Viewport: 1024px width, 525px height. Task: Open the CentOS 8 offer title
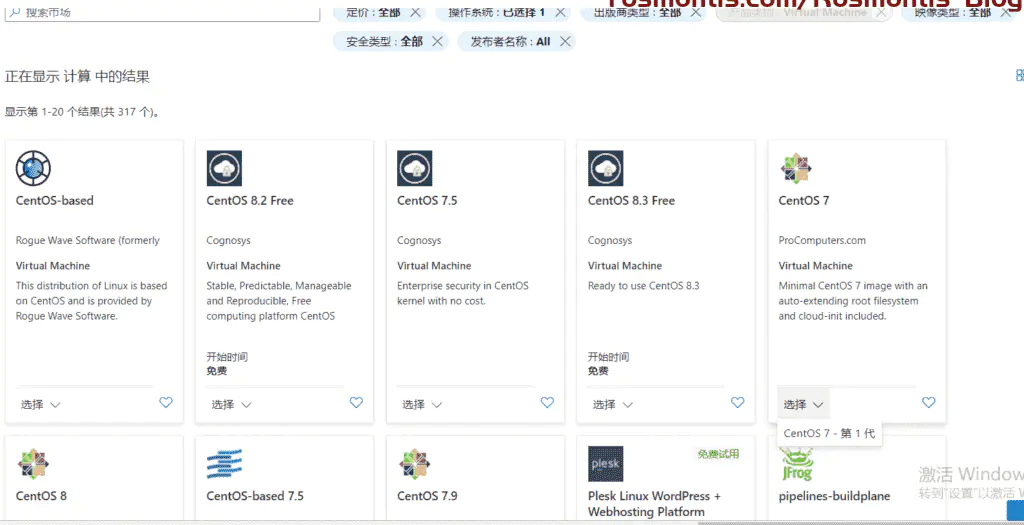pos(41,496)
